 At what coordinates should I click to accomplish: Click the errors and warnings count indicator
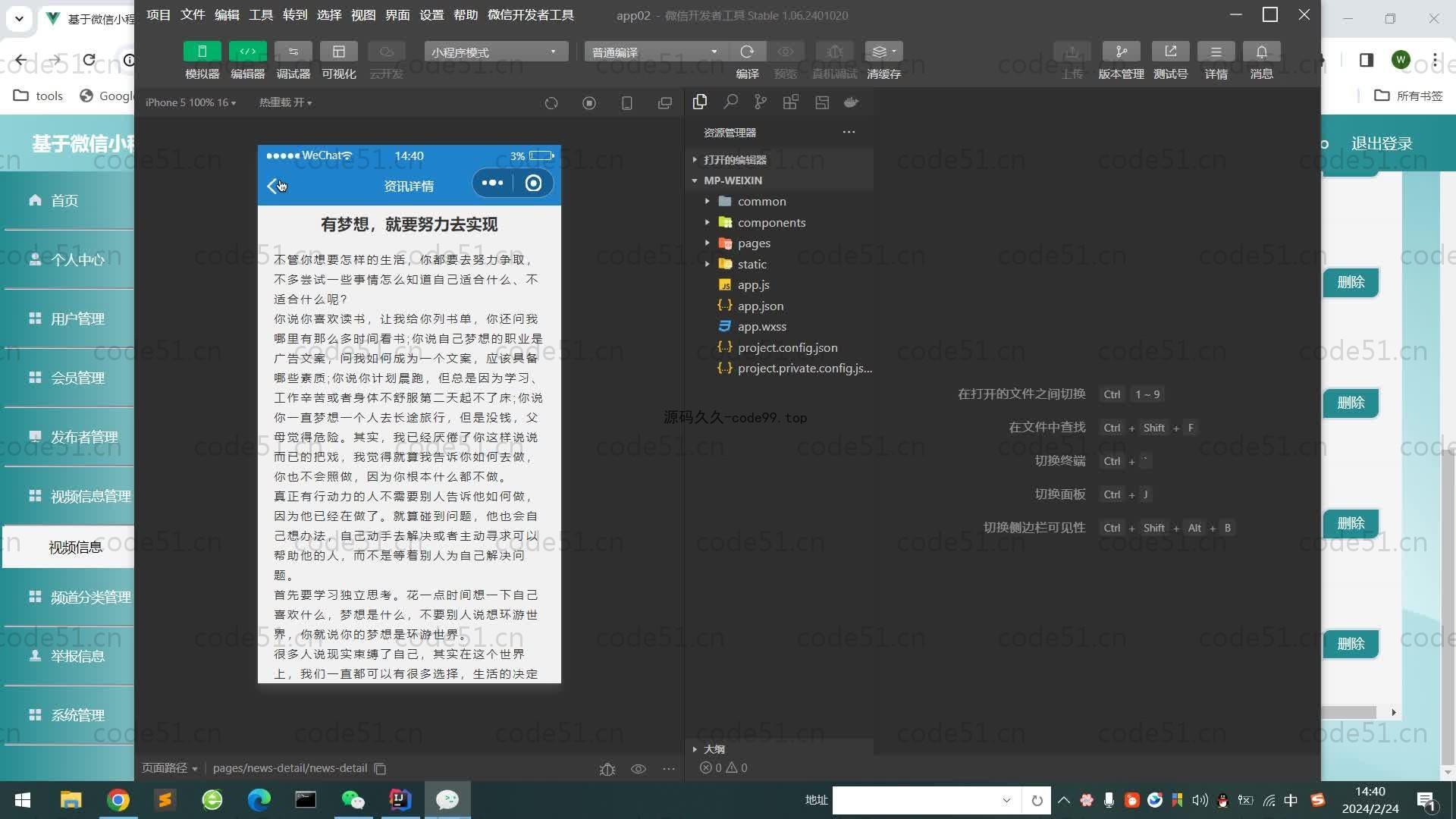[x=723, y=767]
